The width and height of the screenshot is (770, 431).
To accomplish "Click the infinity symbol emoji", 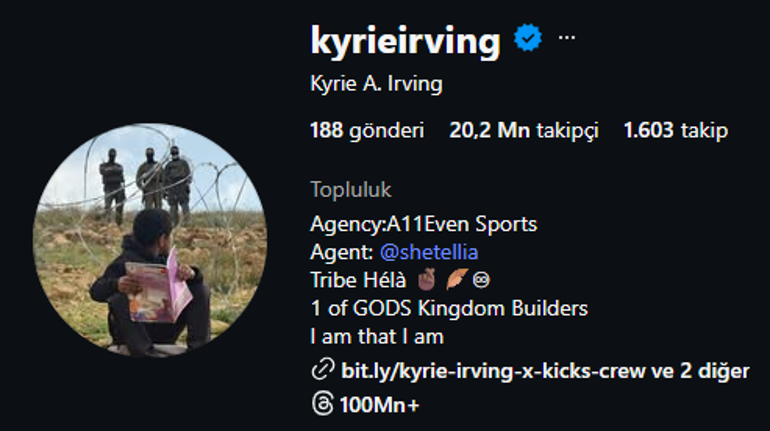I will point(481,280).
